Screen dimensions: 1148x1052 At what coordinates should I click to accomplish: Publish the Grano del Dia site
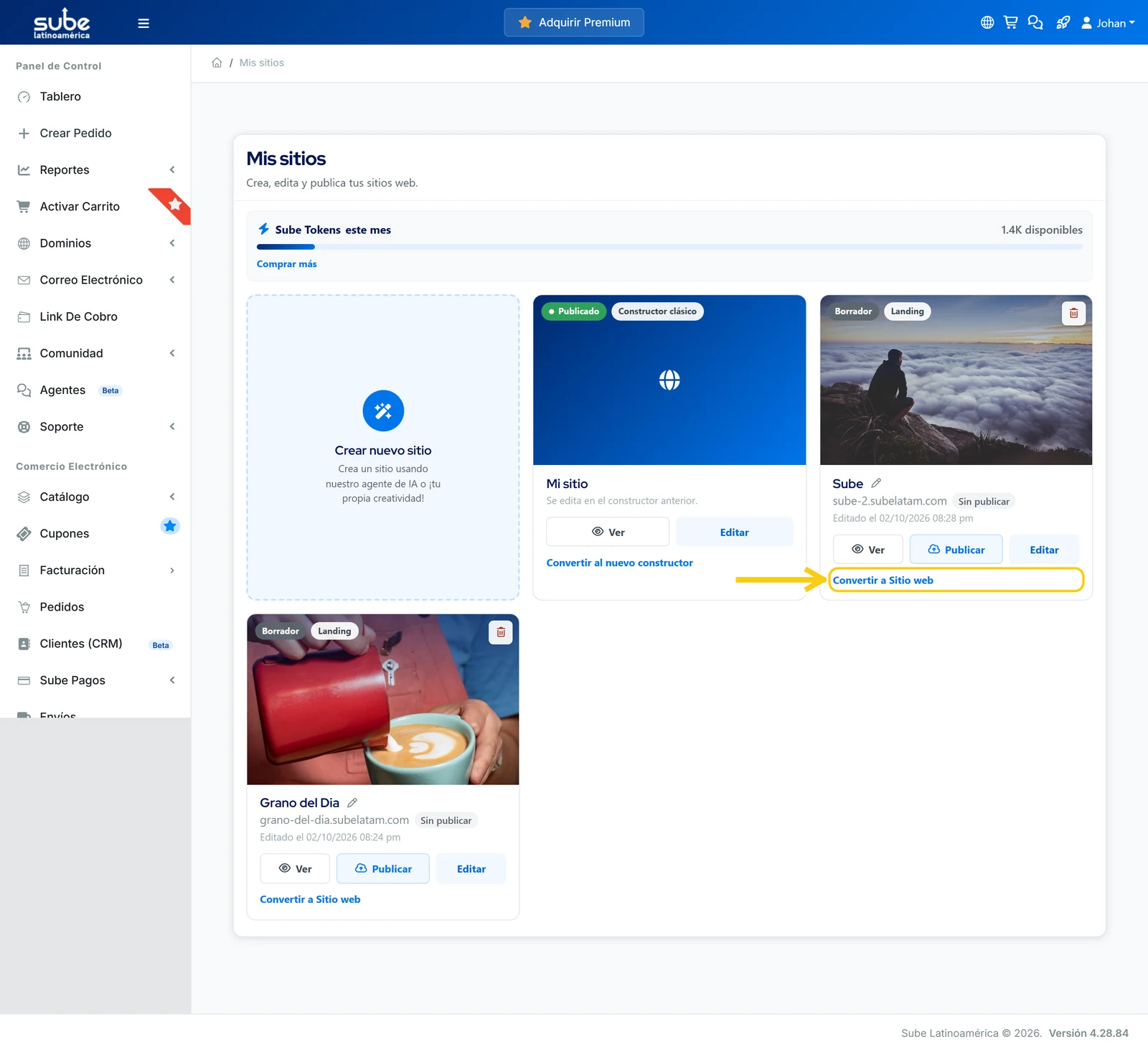pos(383,868)
